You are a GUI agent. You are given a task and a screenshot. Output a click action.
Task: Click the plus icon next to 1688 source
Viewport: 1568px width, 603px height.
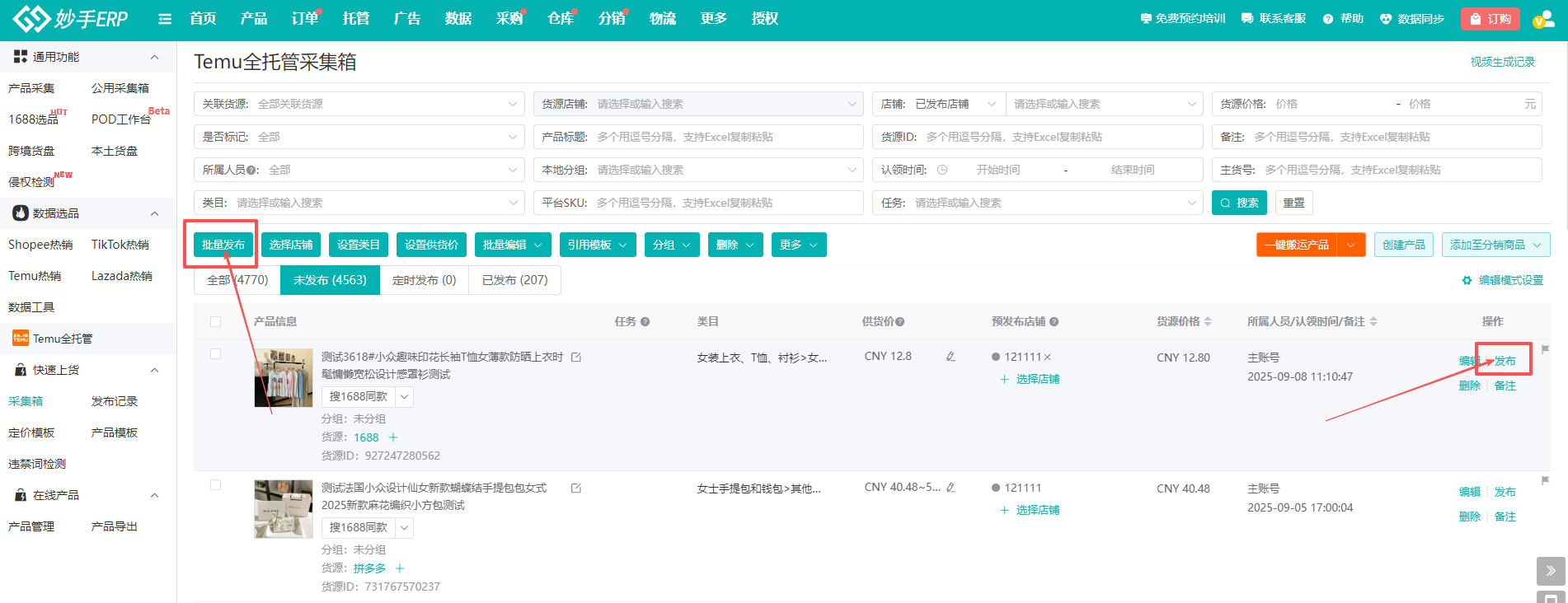pyautogui.click(x=393, y=437)
